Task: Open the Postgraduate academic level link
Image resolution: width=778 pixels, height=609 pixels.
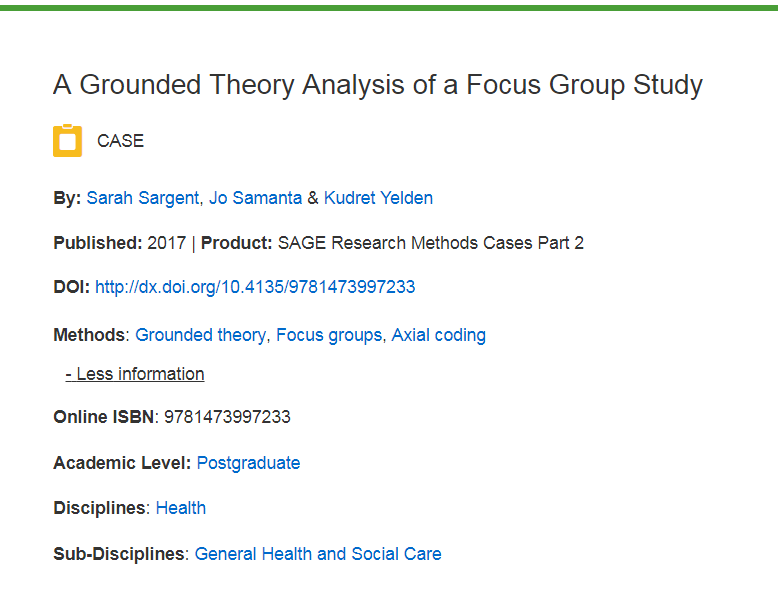Action: point(249,463)
